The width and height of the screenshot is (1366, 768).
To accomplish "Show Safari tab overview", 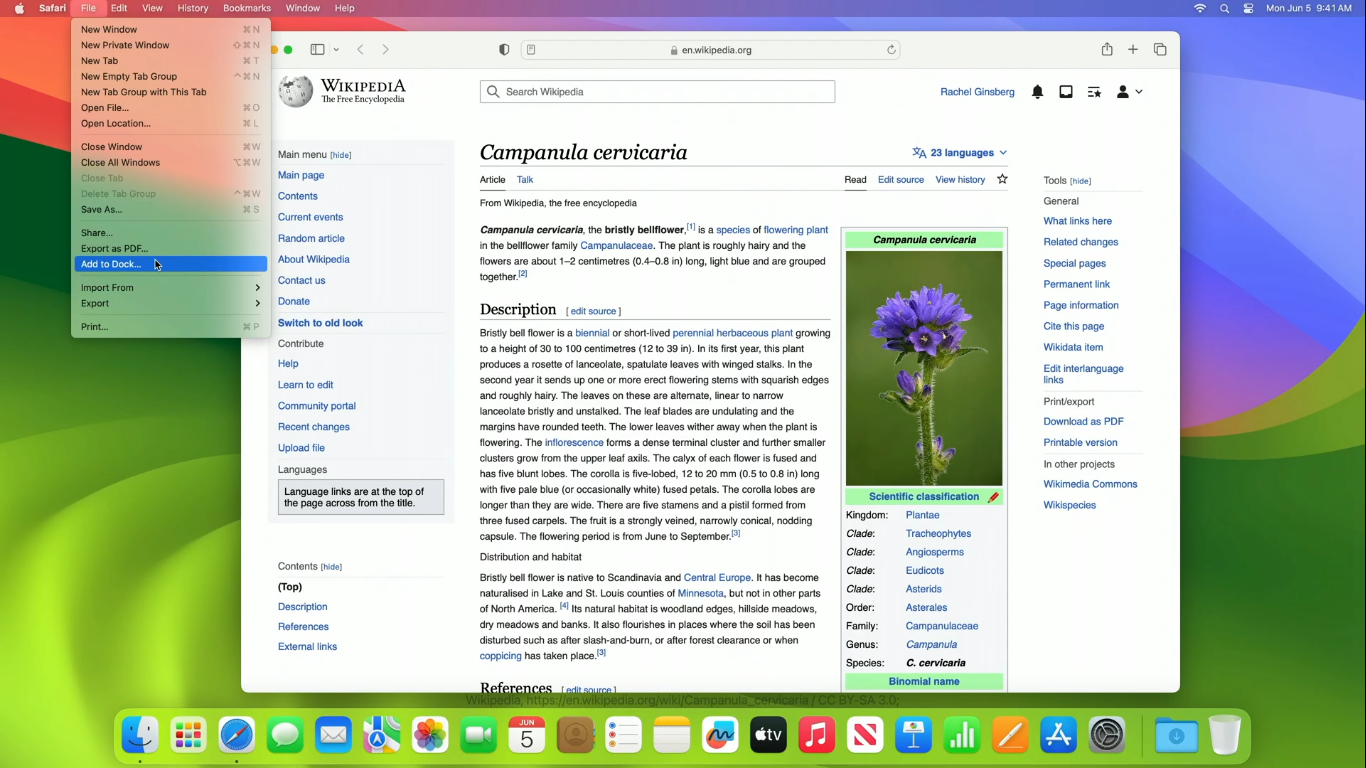I will click(1160, 50).
